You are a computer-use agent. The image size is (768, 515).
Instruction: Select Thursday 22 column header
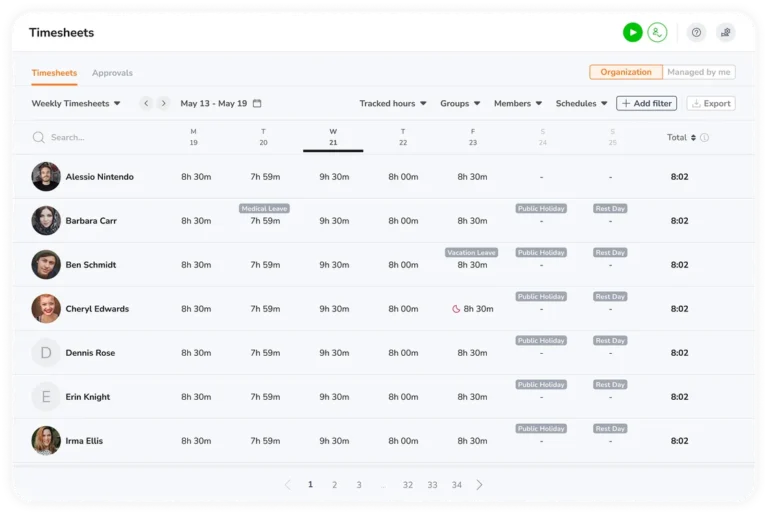coord(403,137)
